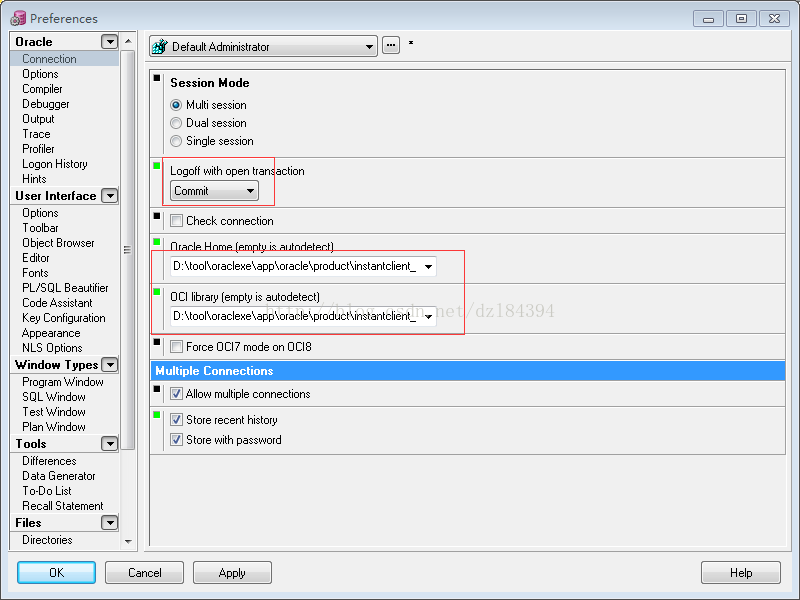
Task: Click the Cancel button
Action: pos(144,572)
